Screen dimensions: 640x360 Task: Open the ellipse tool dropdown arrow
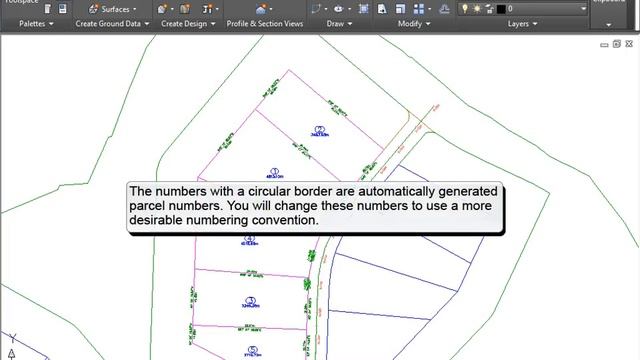(x=349, y=9)
